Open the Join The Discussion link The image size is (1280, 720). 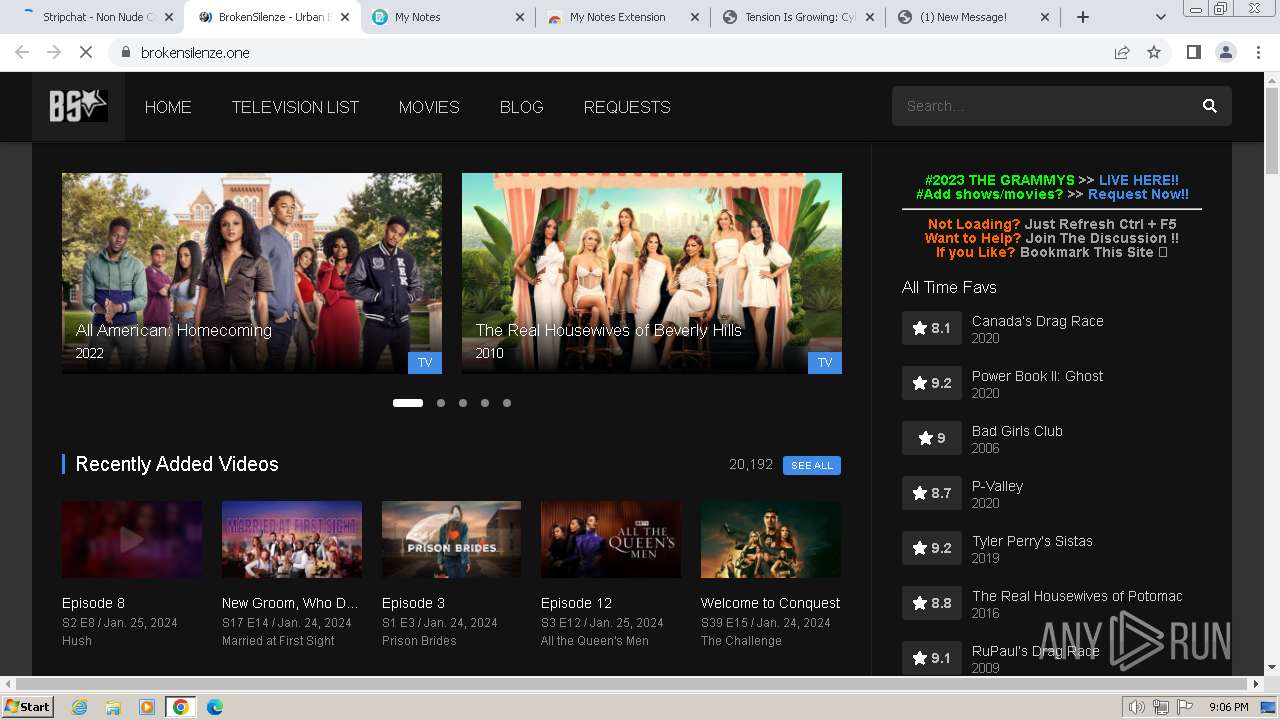click(1102, 238)
